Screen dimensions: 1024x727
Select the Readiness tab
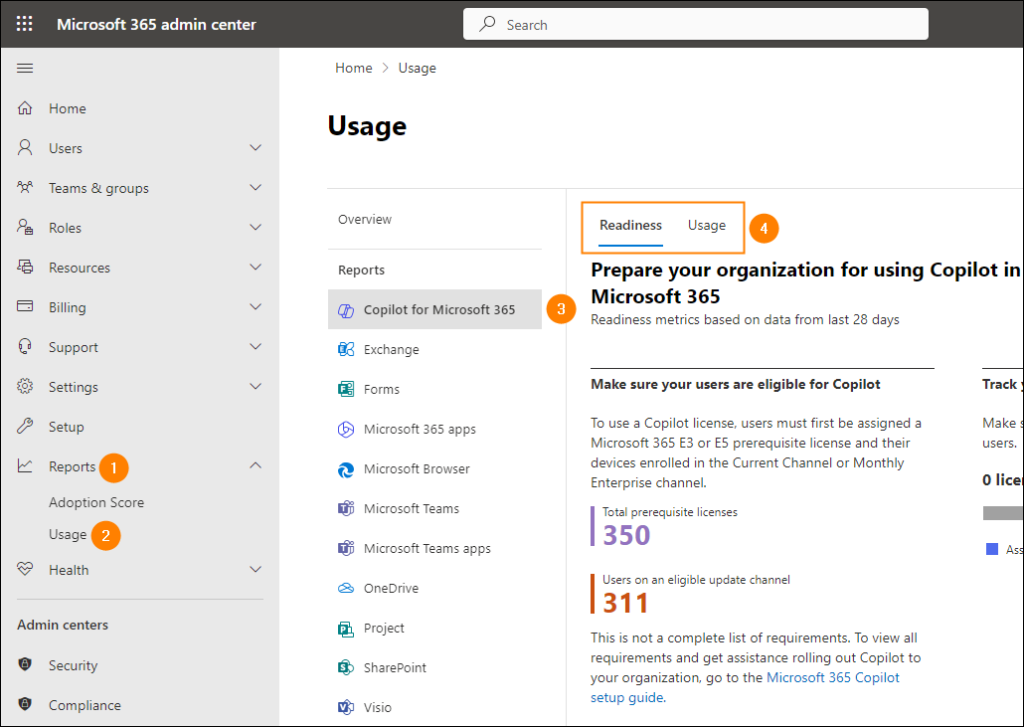630,226
